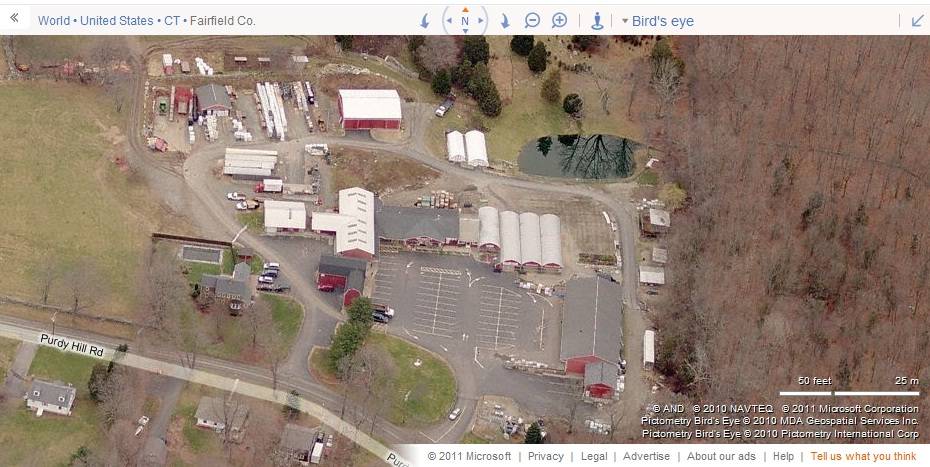Viewport: 930px width, 467px height.
Task: Click Tell us what you think
Action: coord(864,456)
